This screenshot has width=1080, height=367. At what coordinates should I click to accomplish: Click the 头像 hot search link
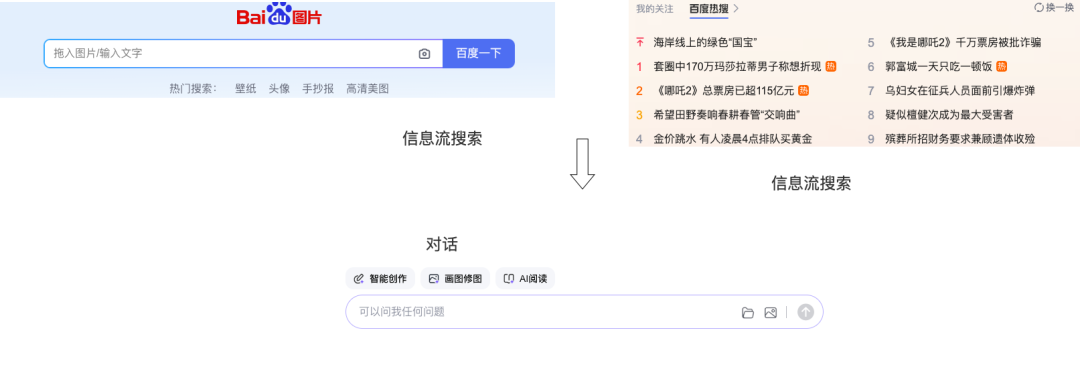(x=279, y=88)
